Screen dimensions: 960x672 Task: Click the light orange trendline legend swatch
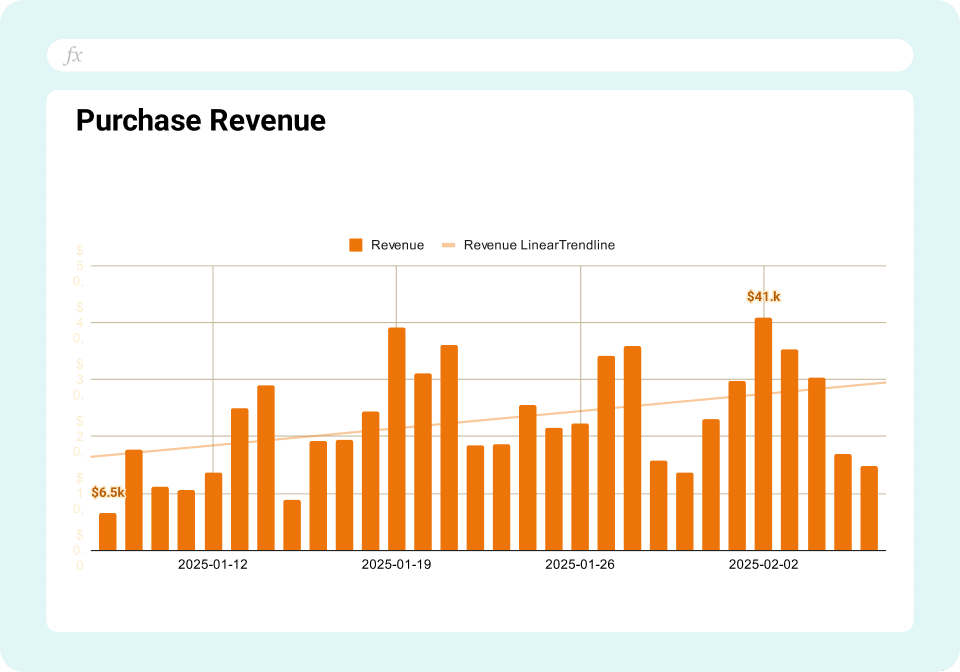(448, 245)
